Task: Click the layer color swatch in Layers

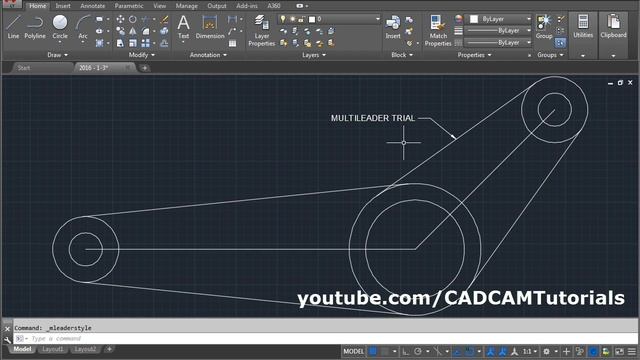Action: coord(312,19)
